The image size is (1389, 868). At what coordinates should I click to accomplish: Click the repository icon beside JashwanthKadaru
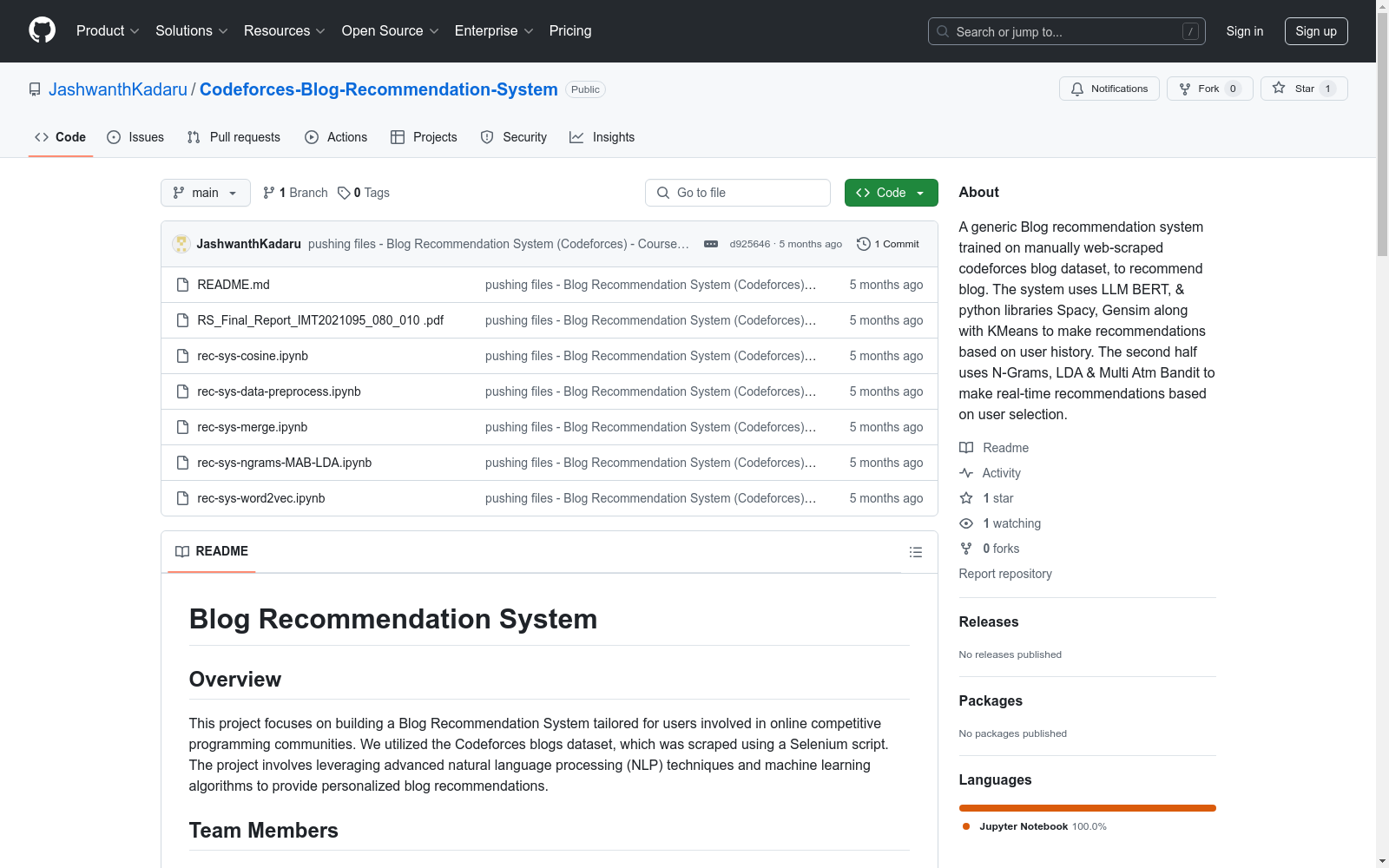(35, 89)
